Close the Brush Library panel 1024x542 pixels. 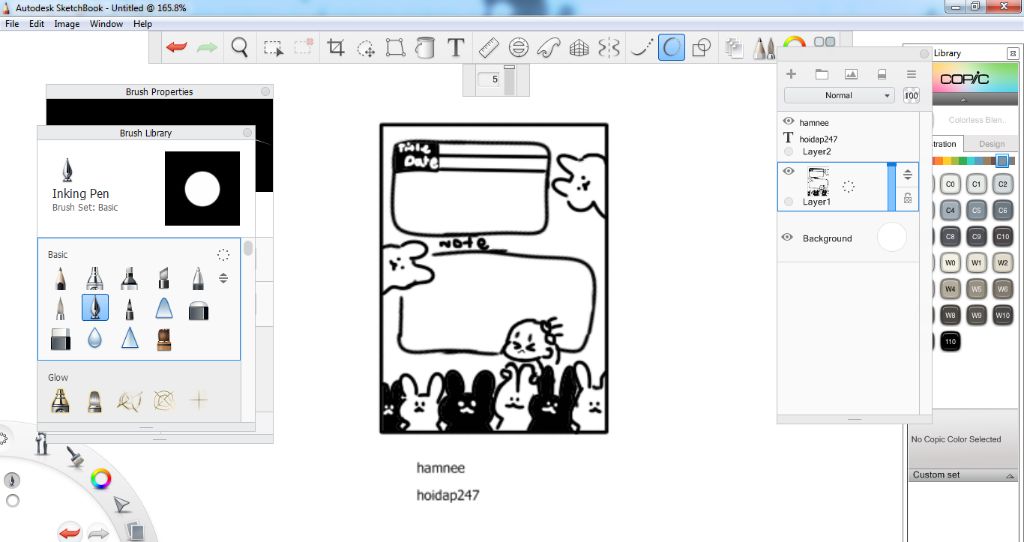point(248,133)
